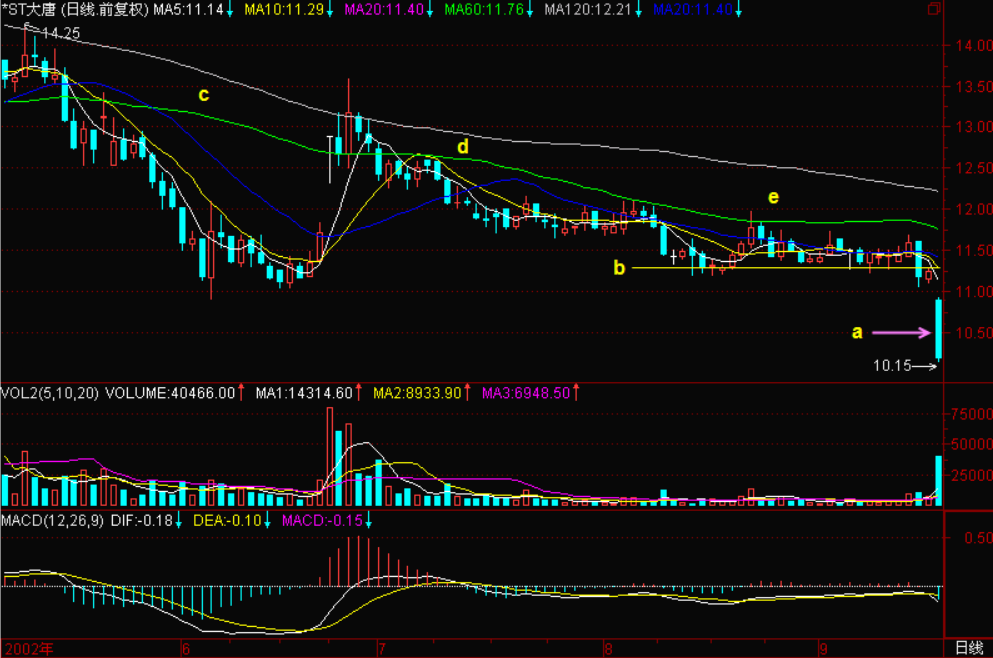
Task: Click the yellow annotation label e
Action: tap(772, 195)
